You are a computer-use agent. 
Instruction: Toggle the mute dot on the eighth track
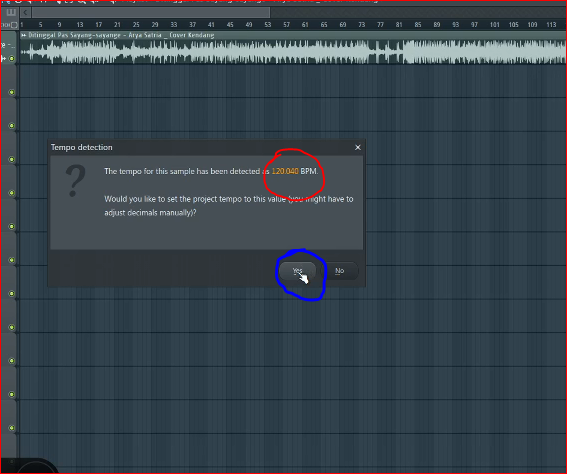pyautogui.click(x=12, y=293)
